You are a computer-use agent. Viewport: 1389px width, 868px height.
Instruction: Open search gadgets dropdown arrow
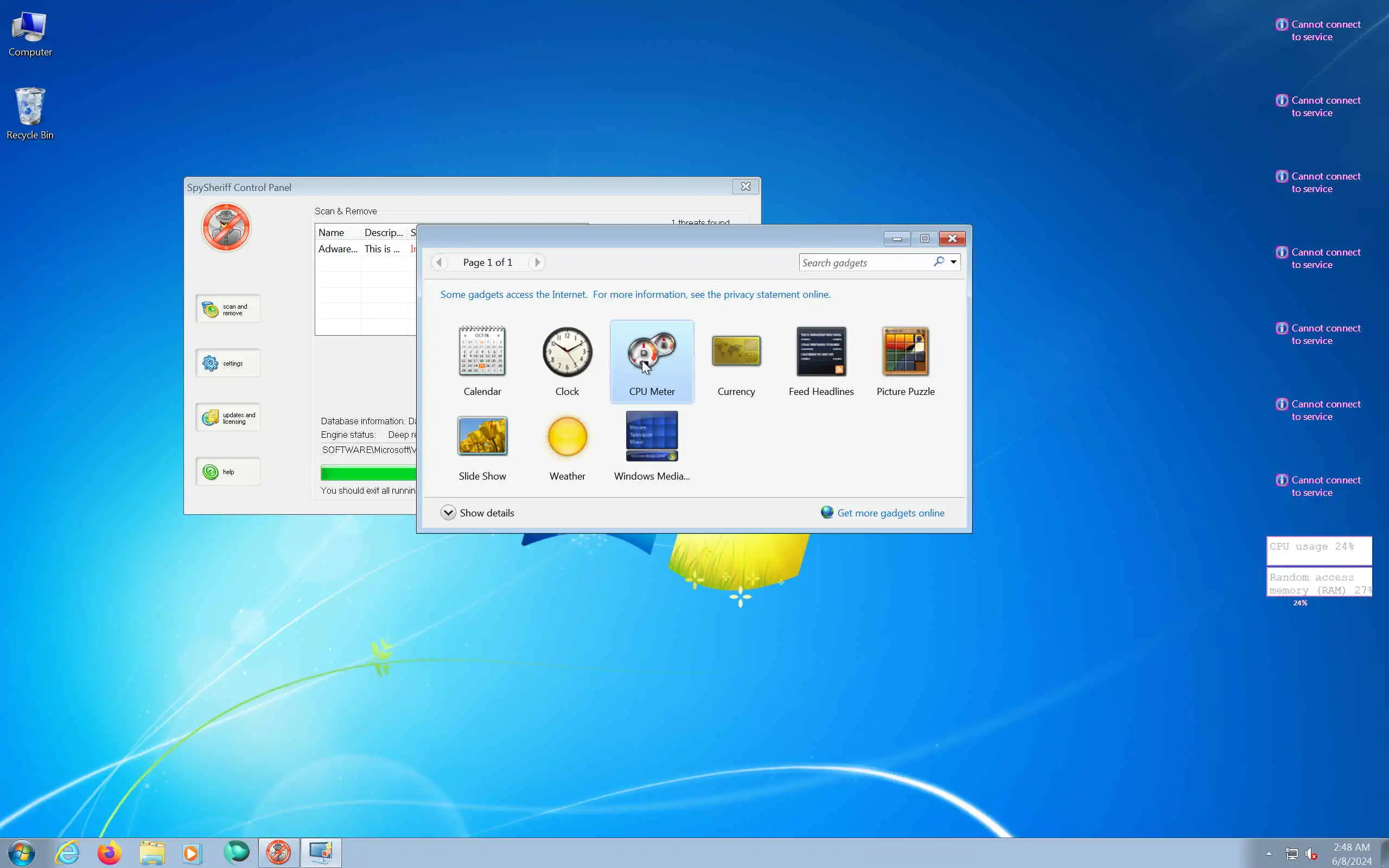(x=953, y=263)
